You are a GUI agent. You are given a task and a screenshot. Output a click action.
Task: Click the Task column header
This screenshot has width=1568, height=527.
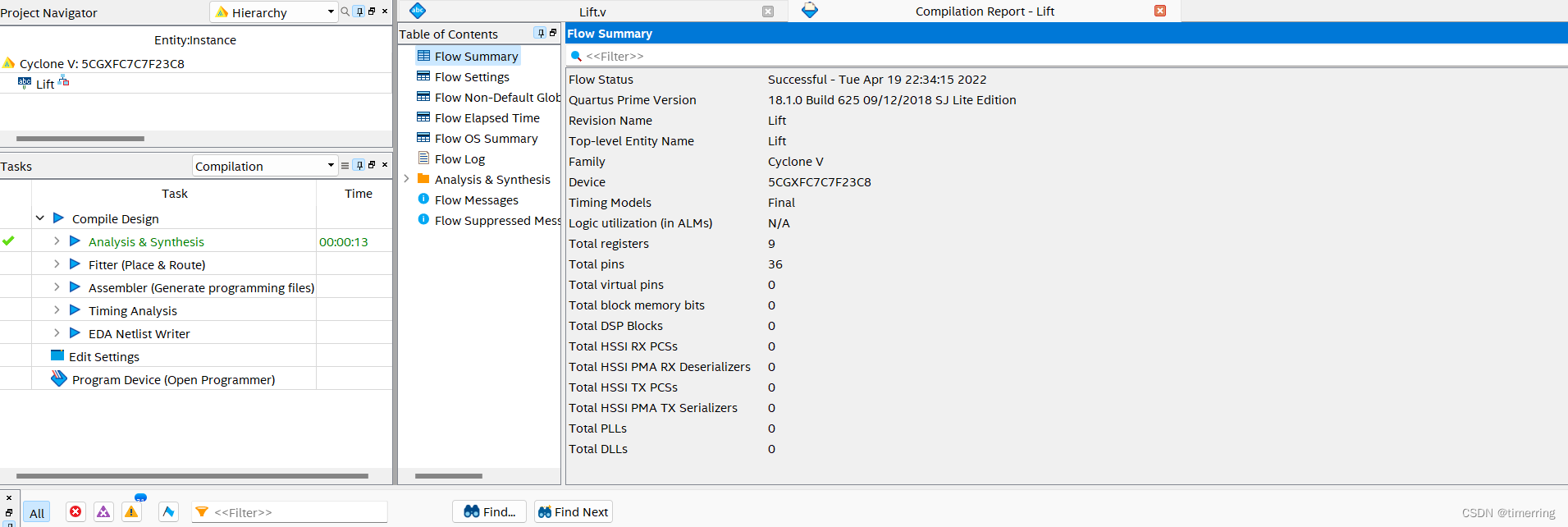pyautogui.click(x=174, y=194)
